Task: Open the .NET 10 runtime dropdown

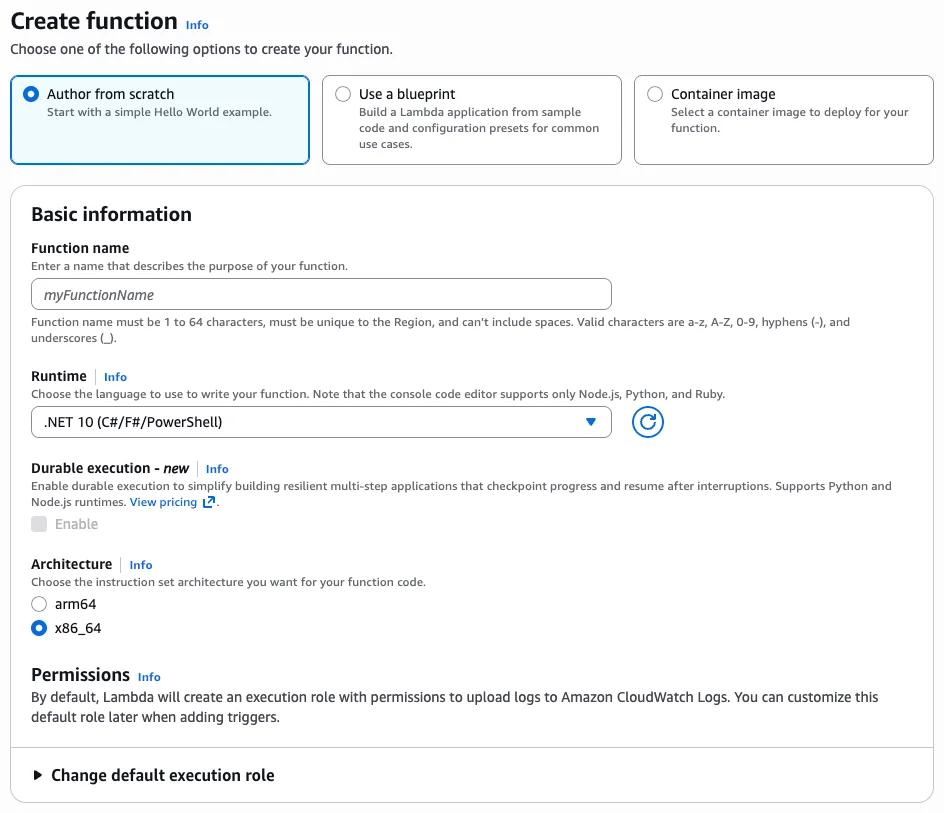Action: pyautogui.click(x=320, y=422)
